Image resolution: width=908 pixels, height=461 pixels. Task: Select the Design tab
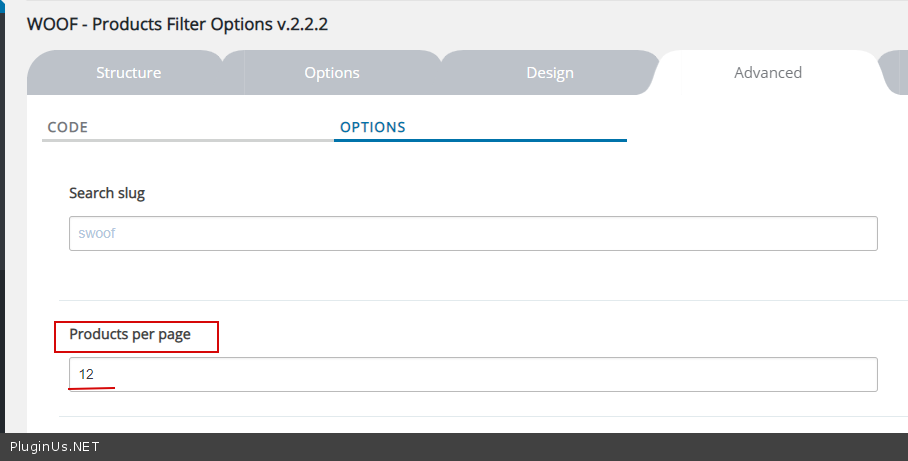click(550, 73)
